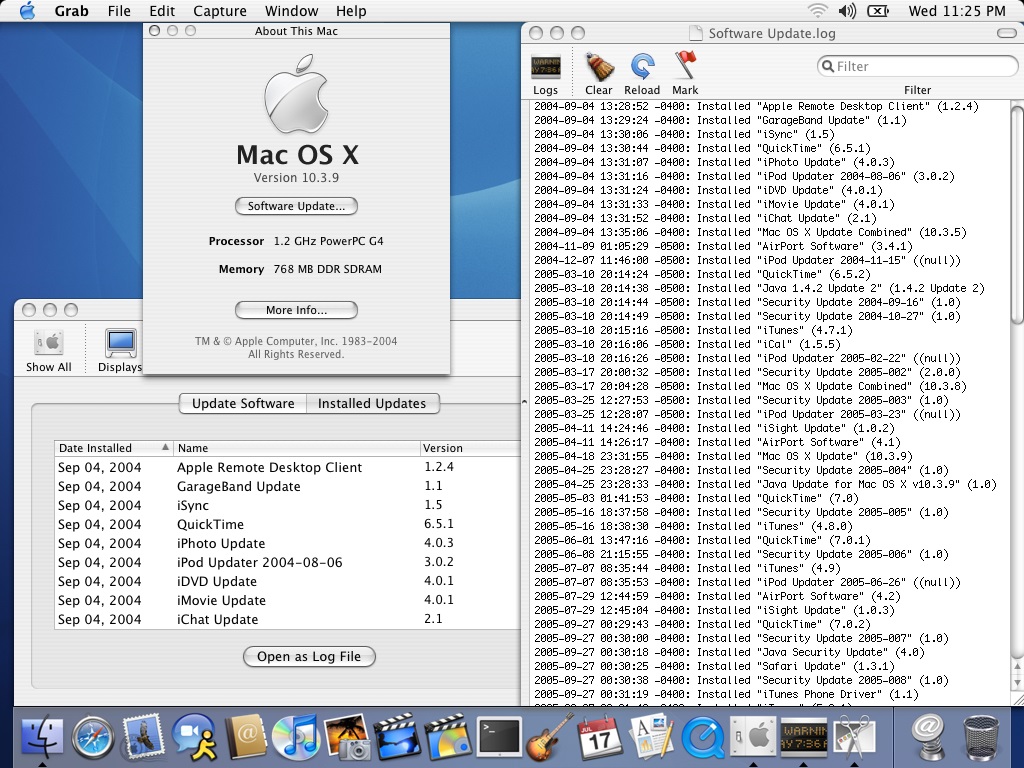
Task: Select the iChat Update row
Action: 287,619
